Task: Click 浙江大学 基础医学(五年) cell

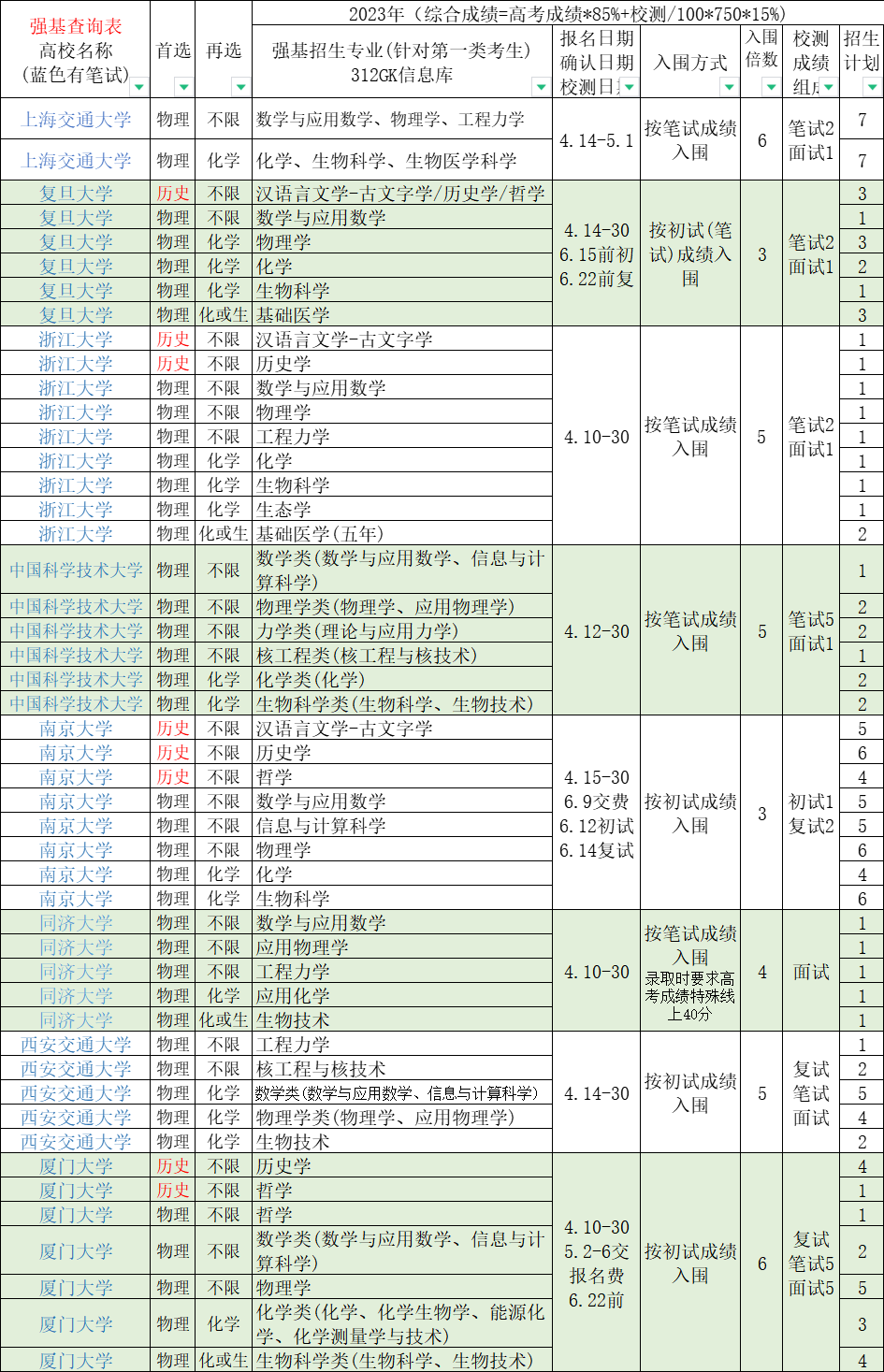Action: coord(402,533)
